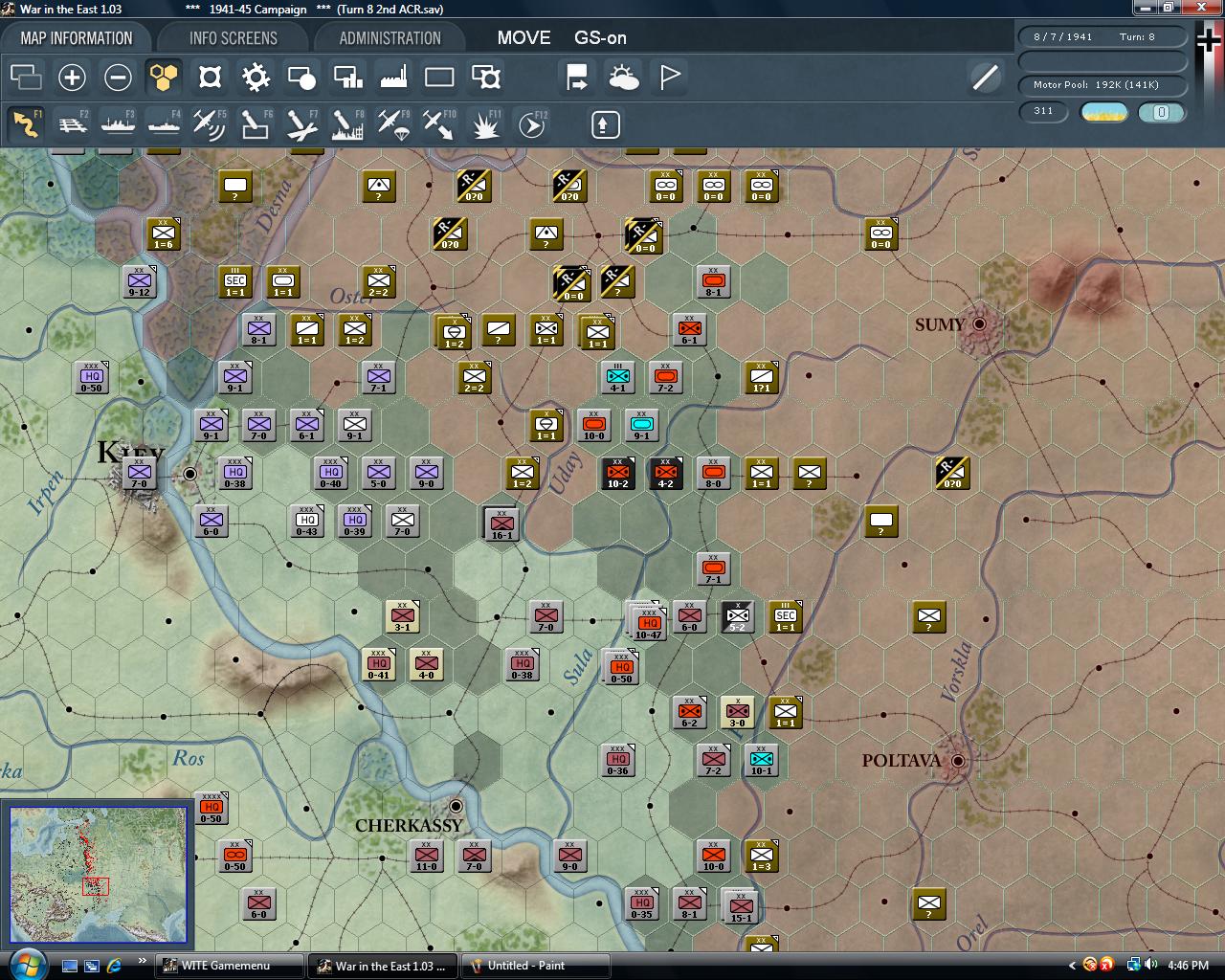The width and height of the screenshot is (1225, 980).
Task: Switch to Untitled - Paint taskbar window
Action: click(536, 966)
